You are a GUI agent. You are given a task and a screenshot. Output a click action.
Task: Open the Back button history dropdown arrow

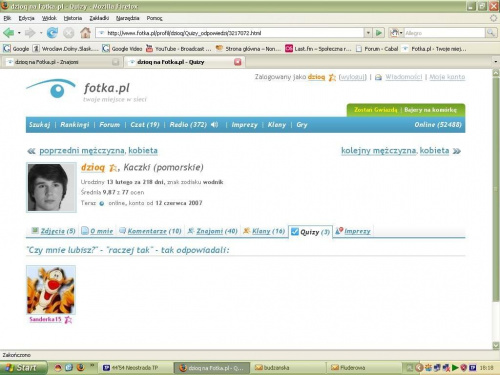[x=19, y=33]
